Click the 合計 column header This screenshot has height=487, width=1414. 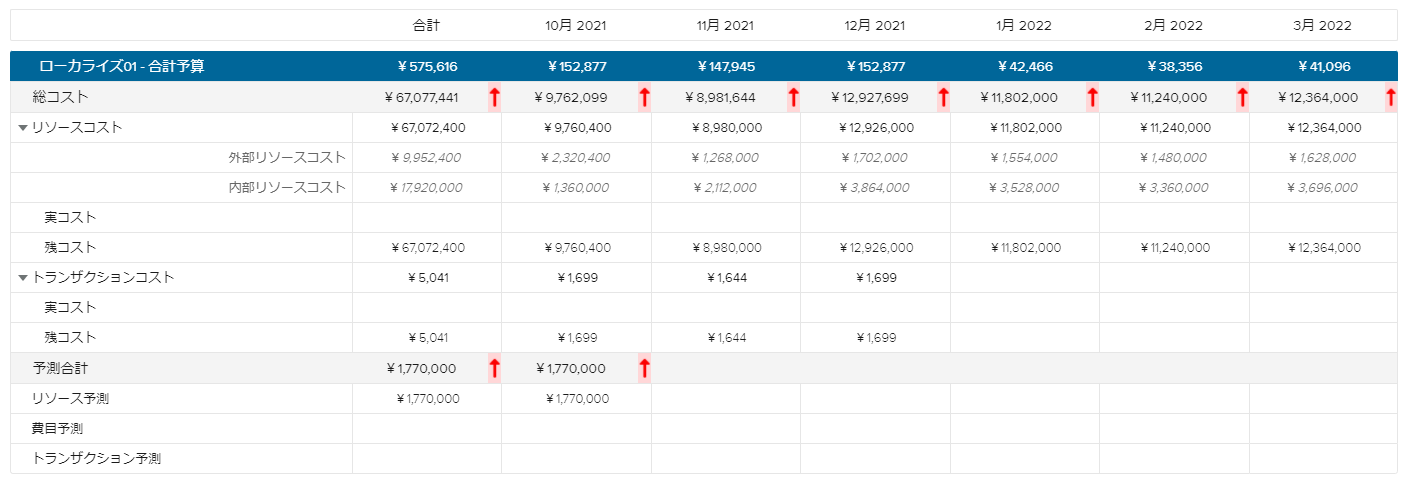pyautogui.click(x=427, y=25)
